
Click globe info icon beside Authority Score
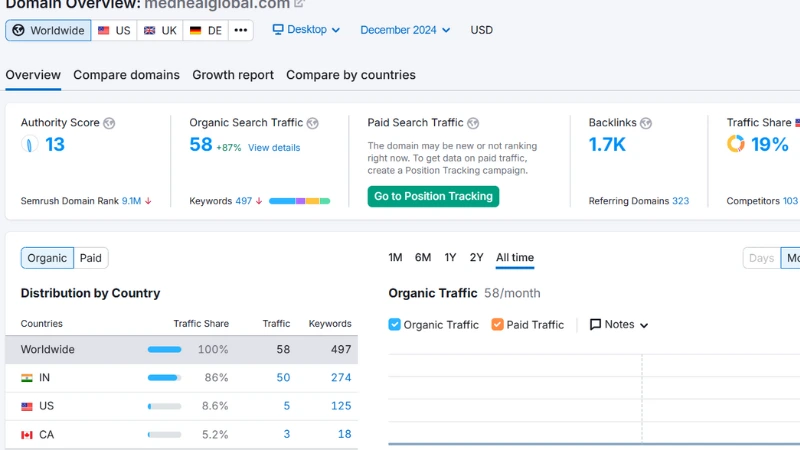point(109,123)
